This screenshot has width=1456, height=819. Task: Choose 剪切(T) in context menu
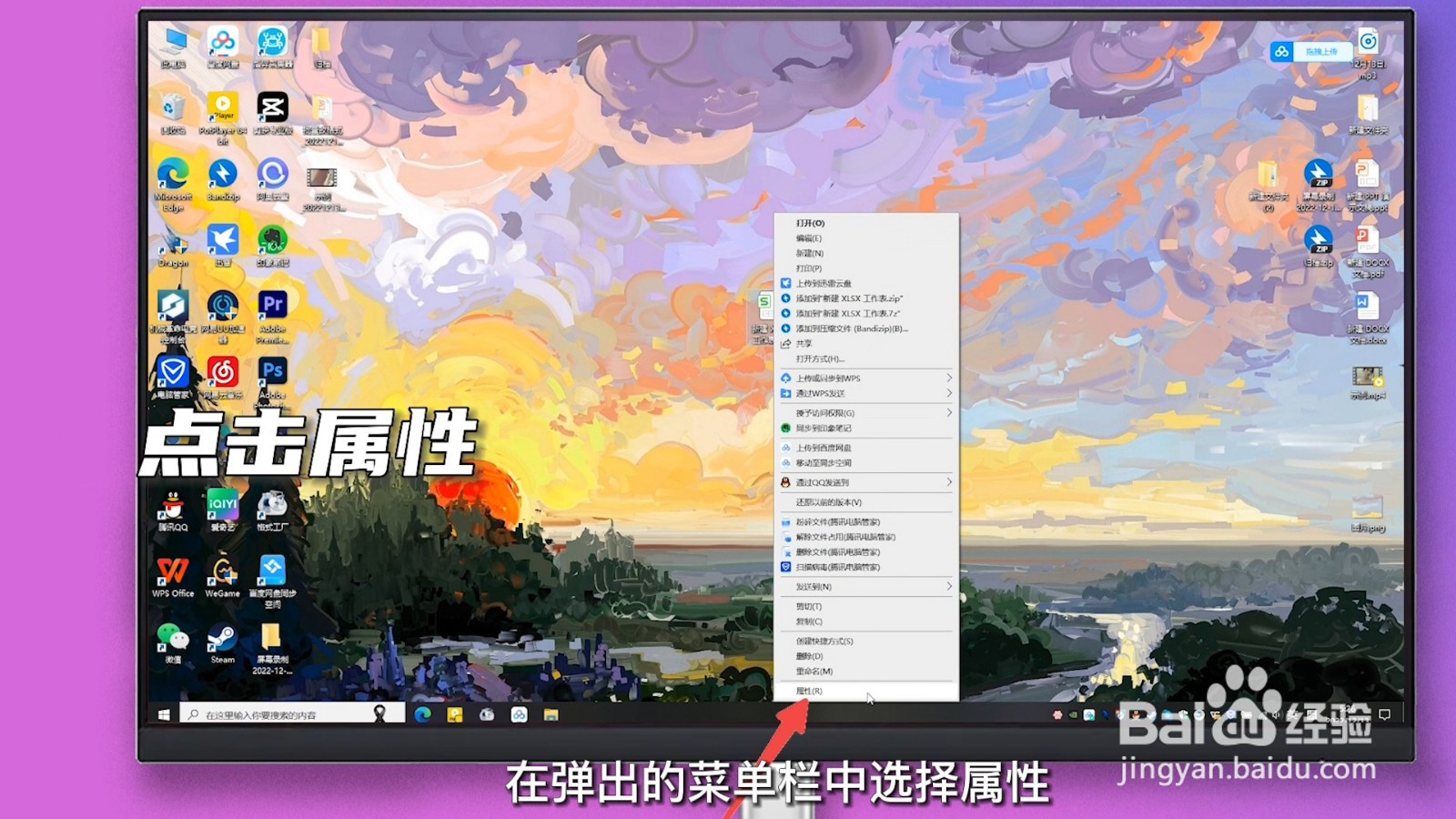pos(865,606)
